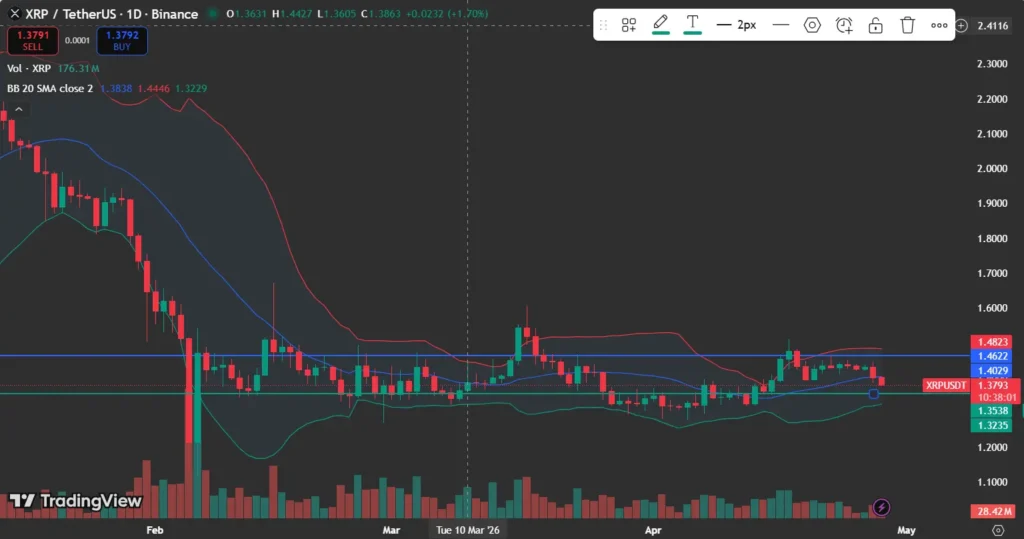Click the 176.31M volume value
The width and height of the screenshot is (1024, 539).
pyautogui.click(x=78, y=69)
